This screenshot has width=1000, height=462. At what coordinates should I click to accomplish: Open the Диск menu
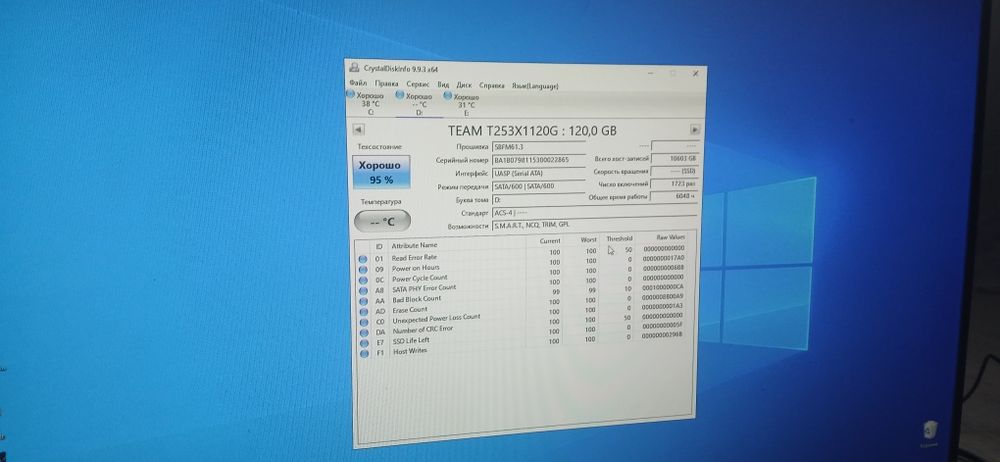464,85
